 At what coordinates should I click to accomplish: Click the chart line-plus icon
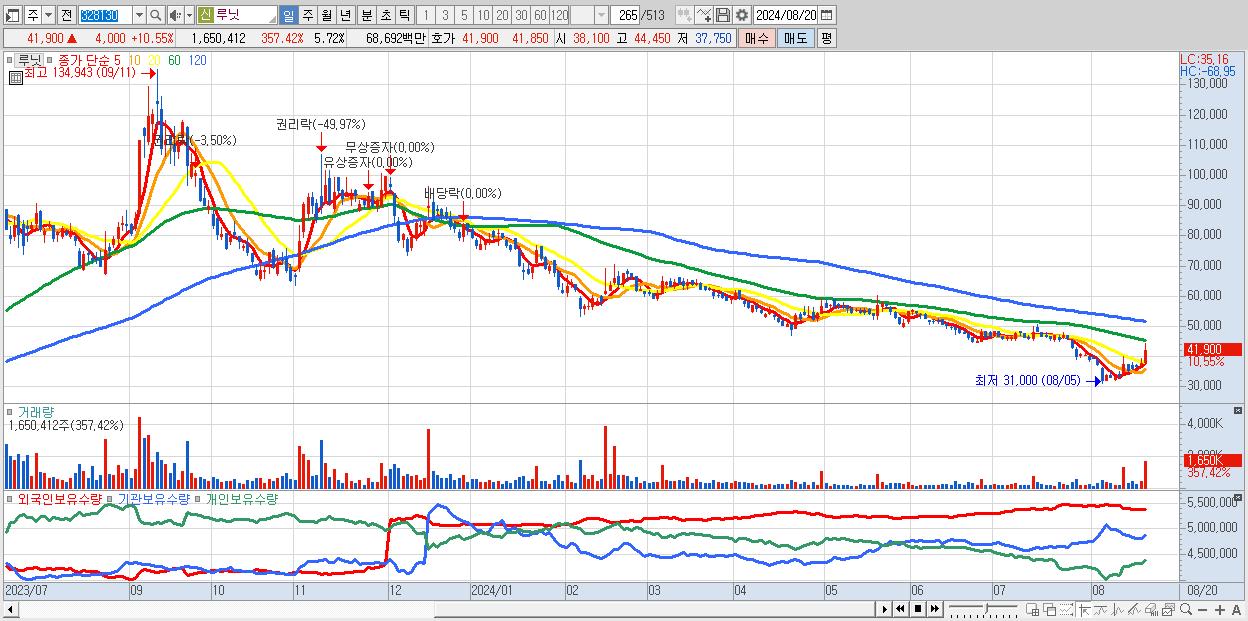coord(704,15)
